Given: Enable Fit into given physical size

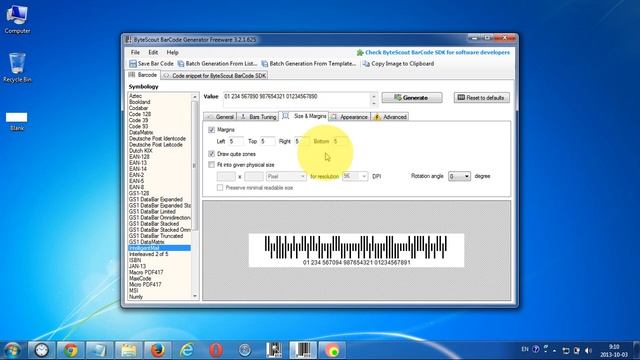Looking at the screenshot, I should [x=211, y=165].
